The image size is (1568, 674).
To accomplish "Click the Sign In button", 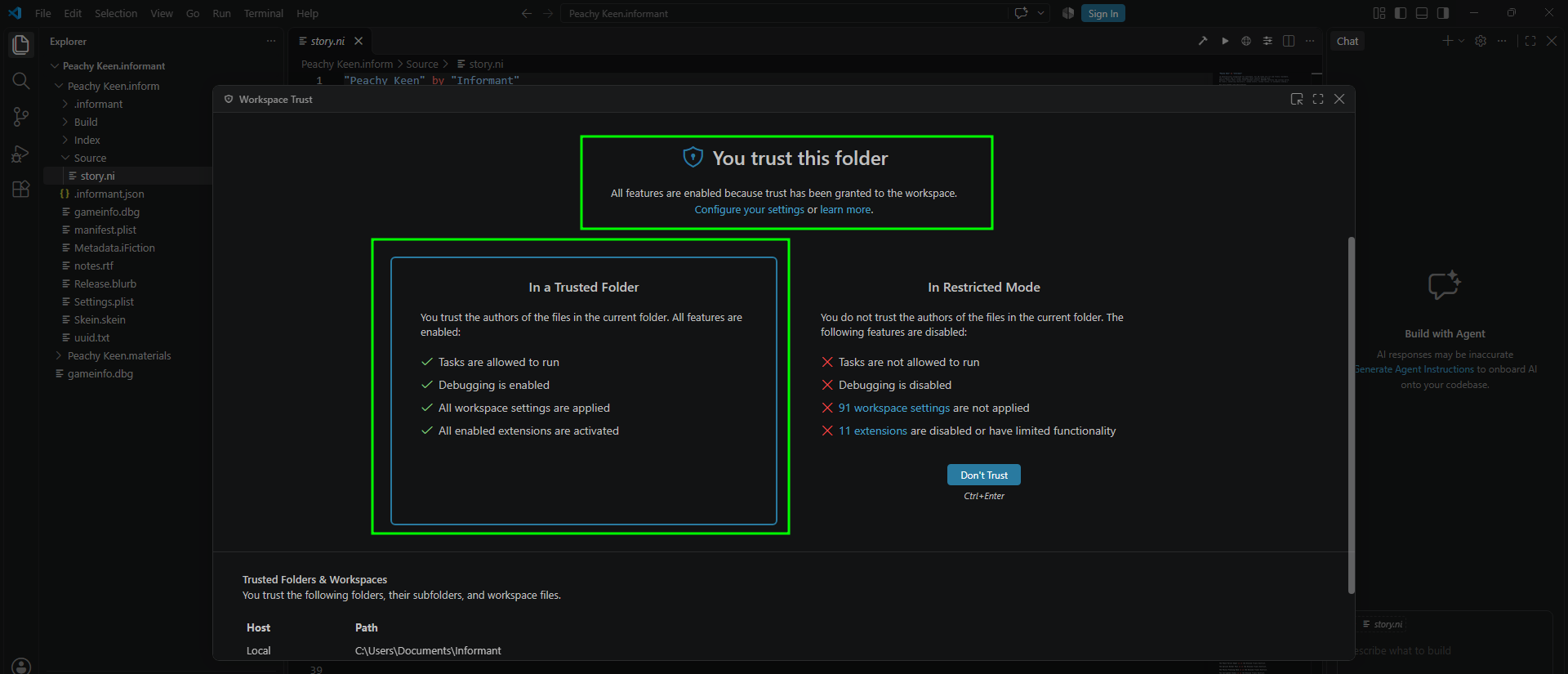I will pos(1103,13).
